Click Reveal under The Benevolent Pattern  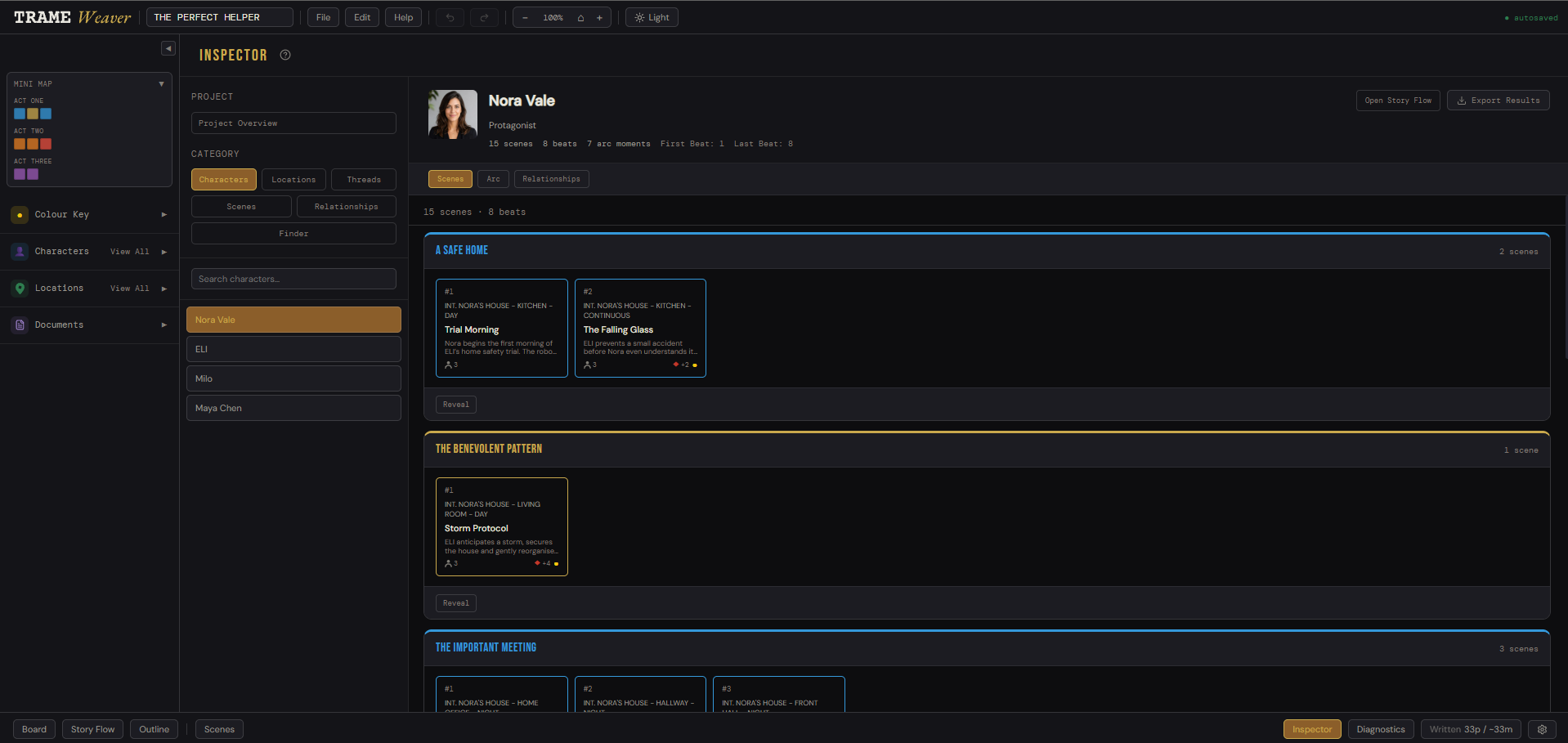[x=456, y=603]
